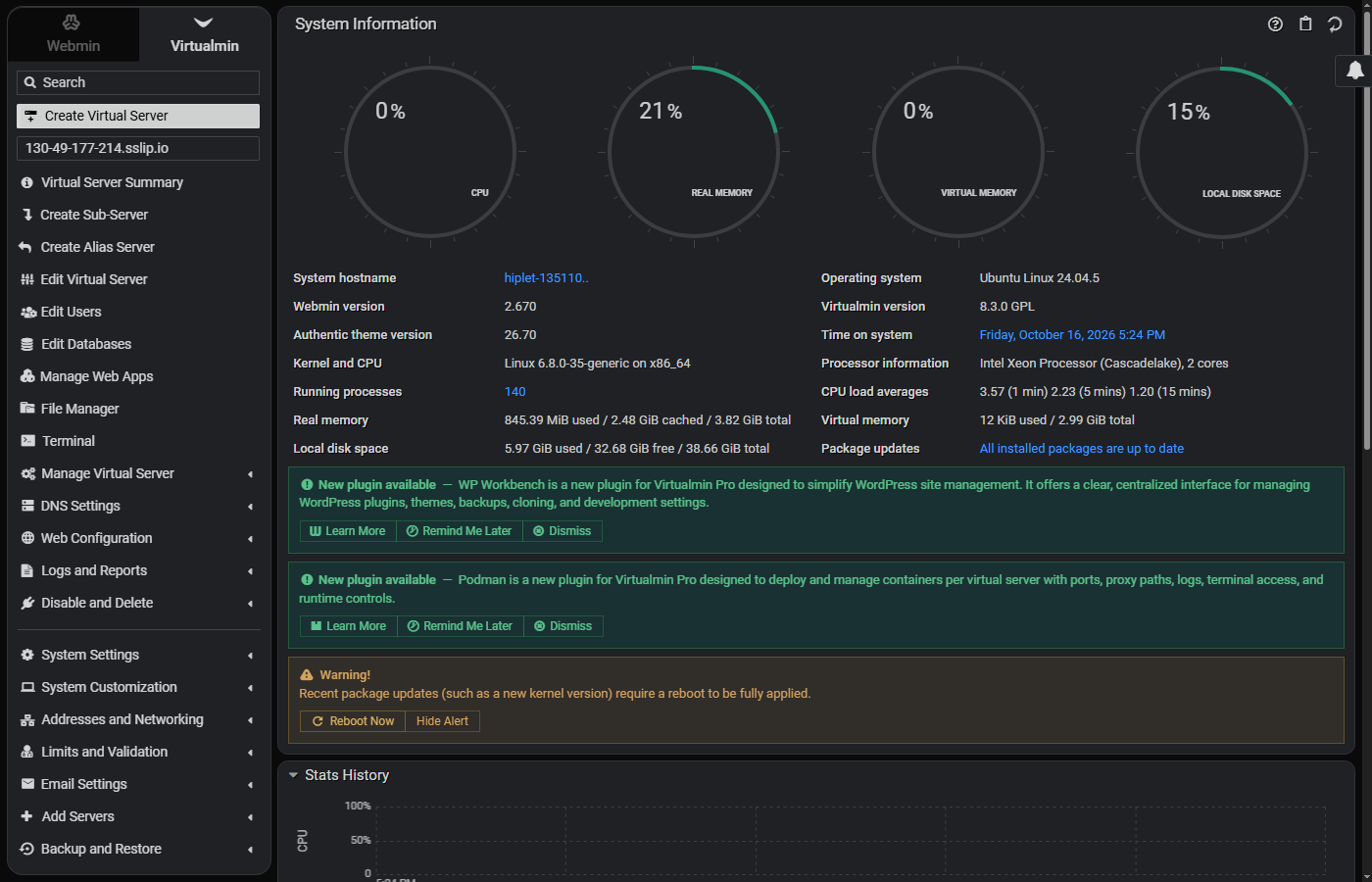Open the hiplet-135110.. hostname link
The width and height of the screenshot is (1372, 882).
pos(546,278)
